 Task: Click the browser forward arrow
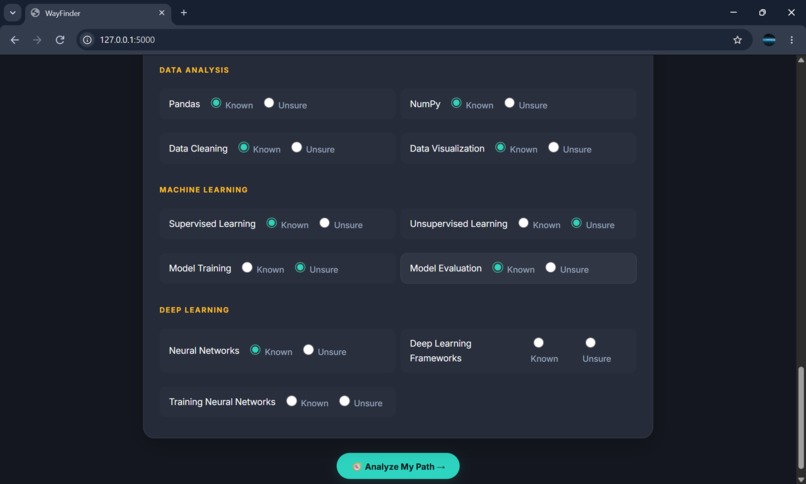pyautogui.click(x=37, y=40)
